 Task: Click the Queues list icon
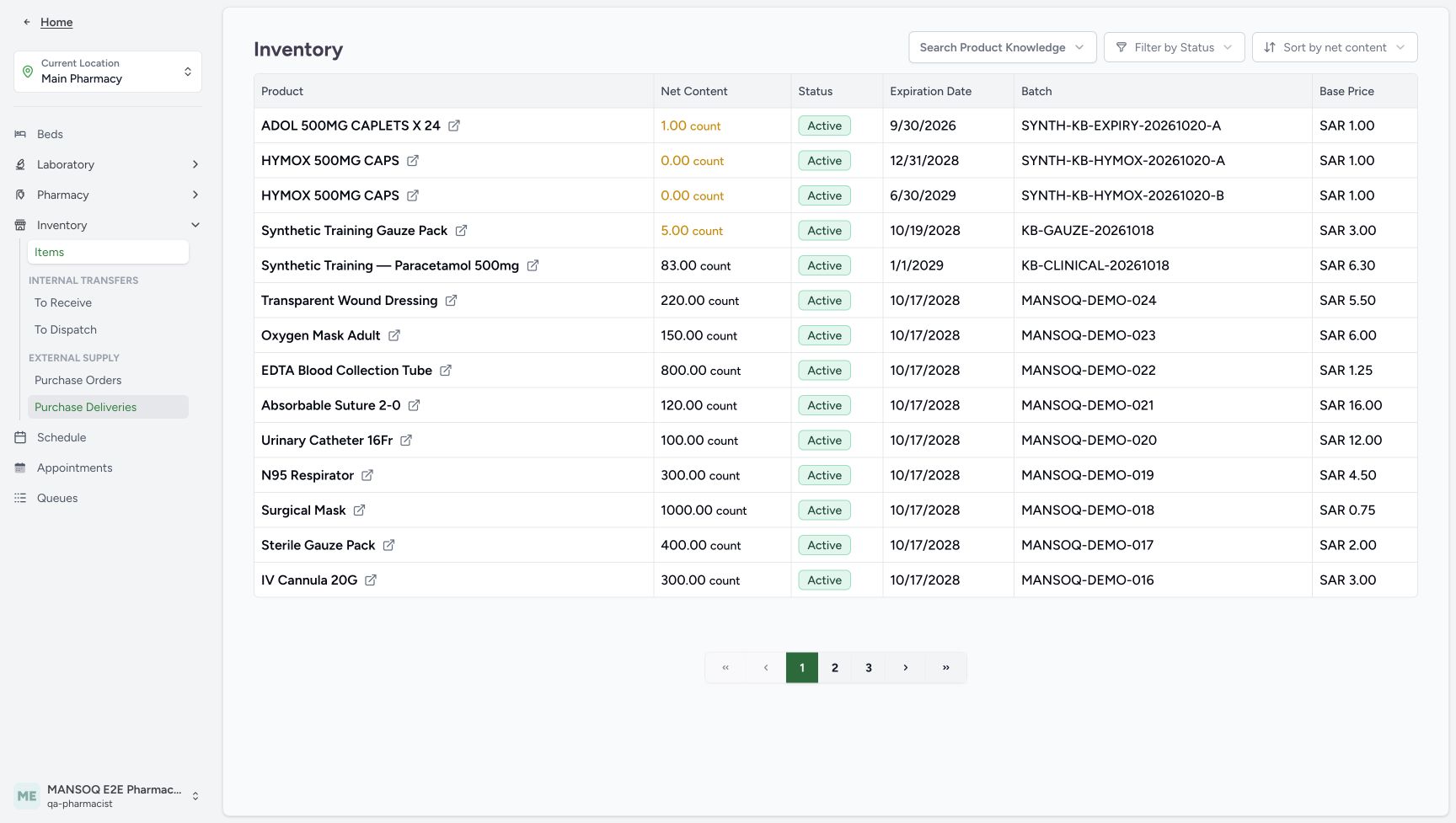(20, 498)
